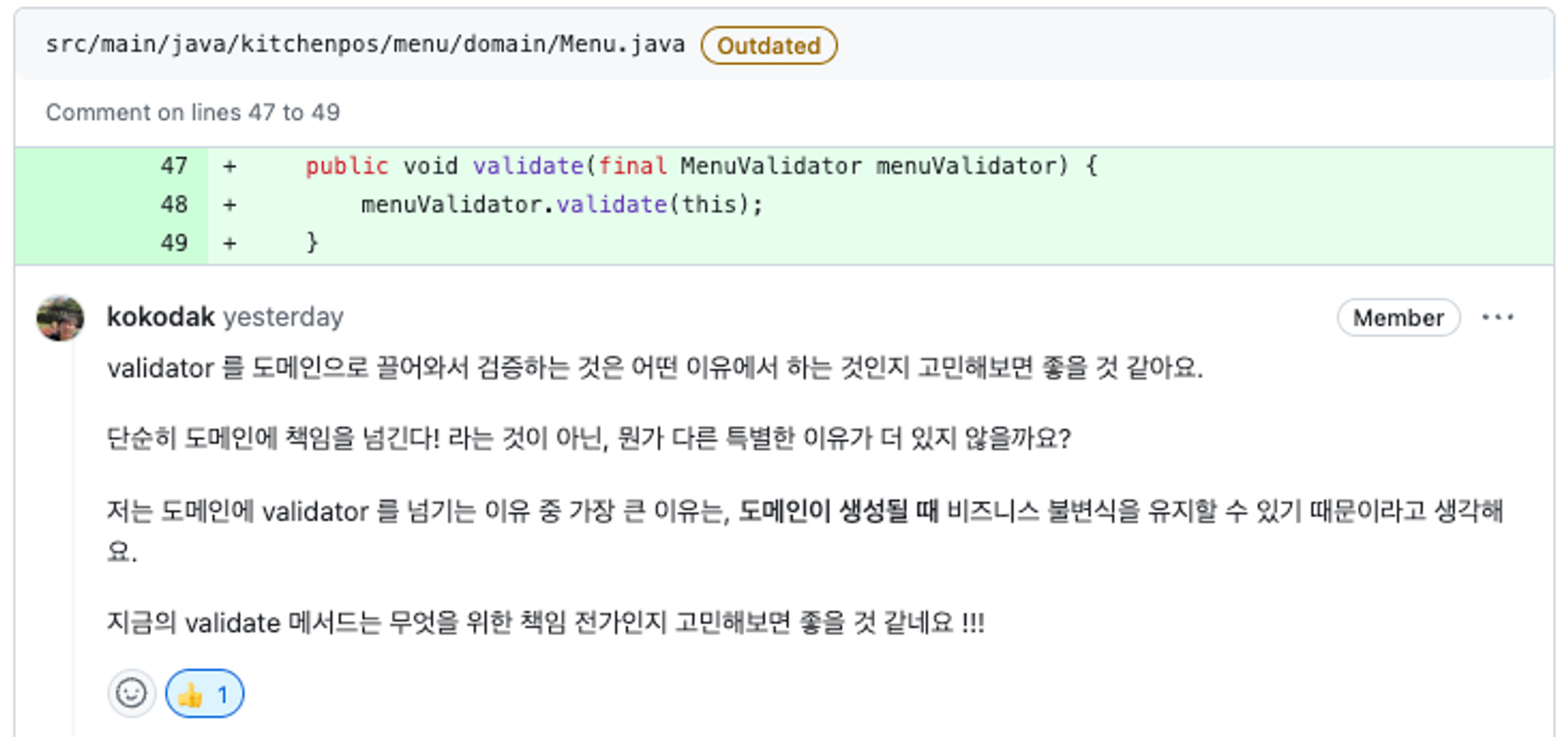
Task: Open file path Menu.java link
Action: click(x=365, y=45)
